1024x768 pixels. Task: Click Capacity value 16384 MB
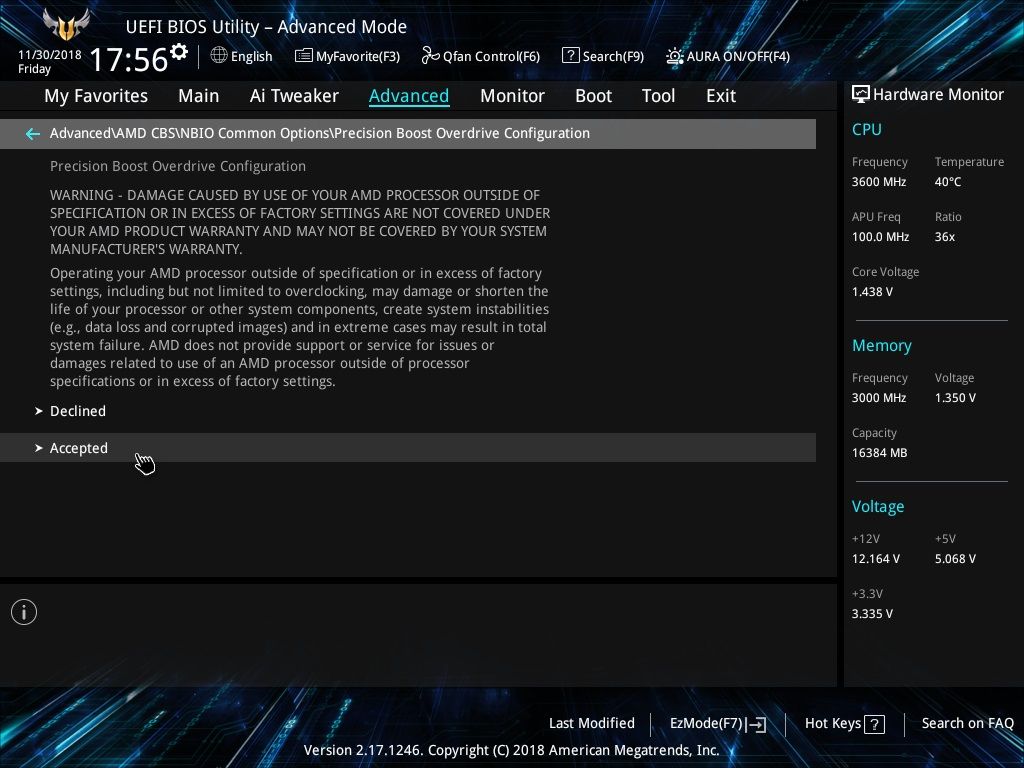(x=879, y=453)
